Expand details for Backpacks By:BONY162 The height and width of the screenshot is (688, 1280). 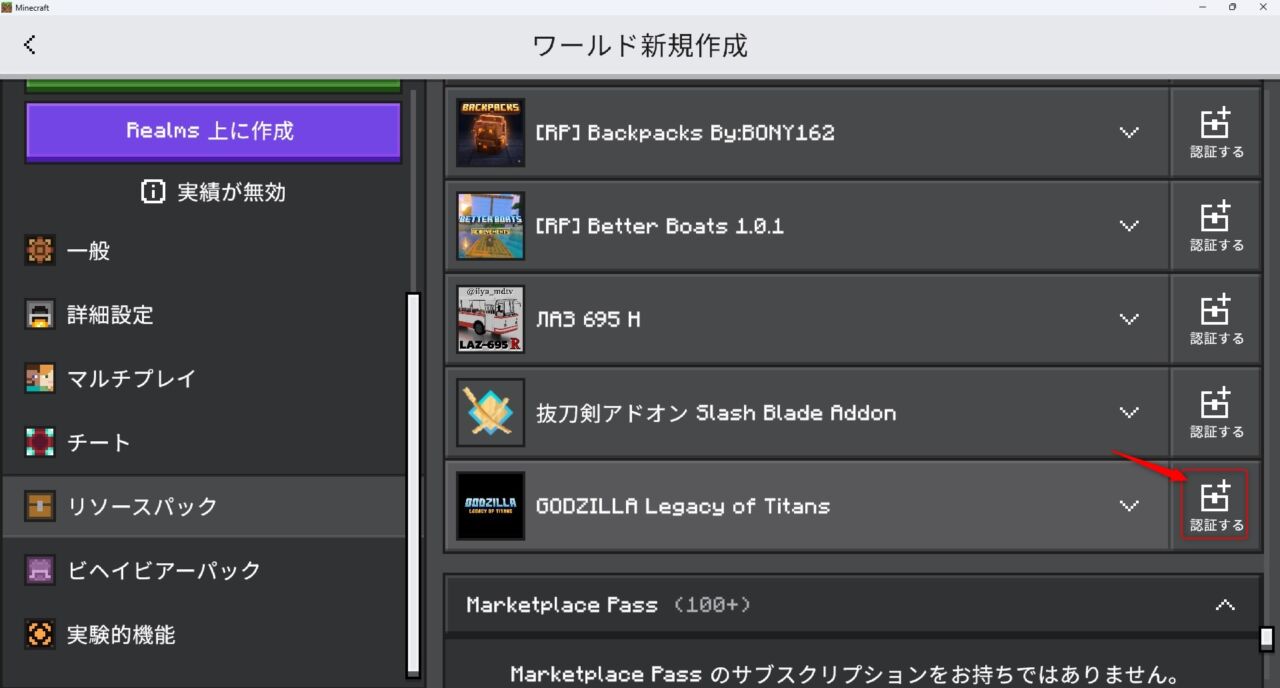tap(1129, 133)
